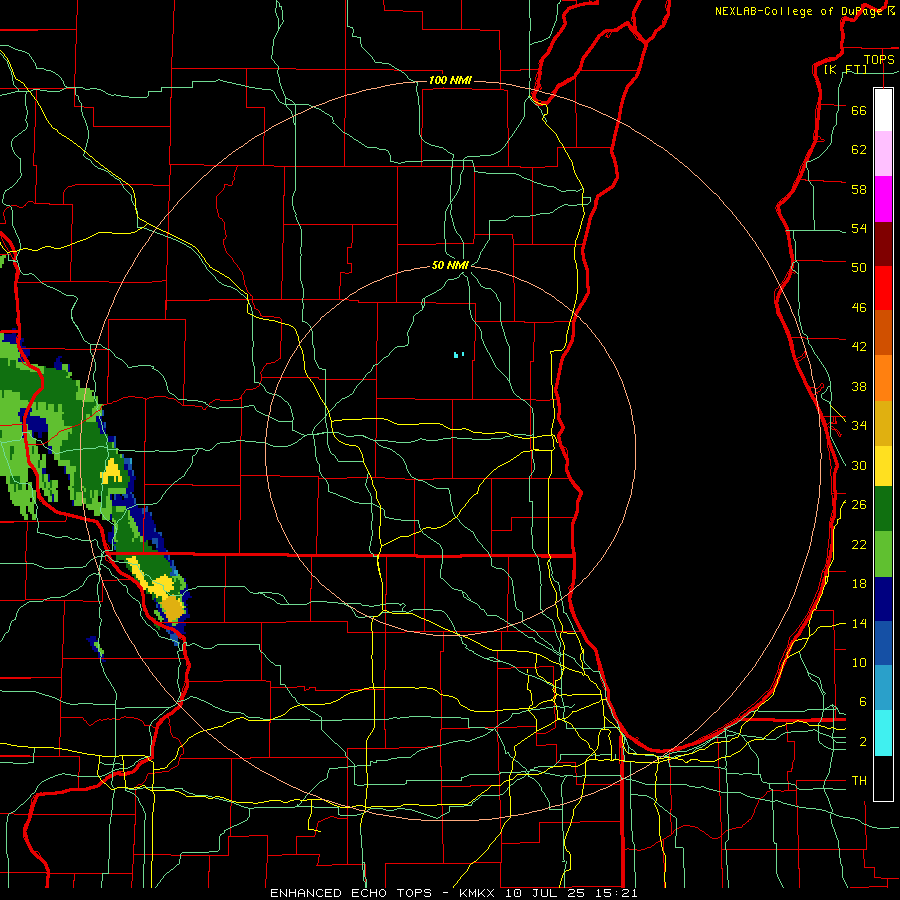900x900 pixels.
Task: Click the "K FT" units label
Action: (845, 69)
